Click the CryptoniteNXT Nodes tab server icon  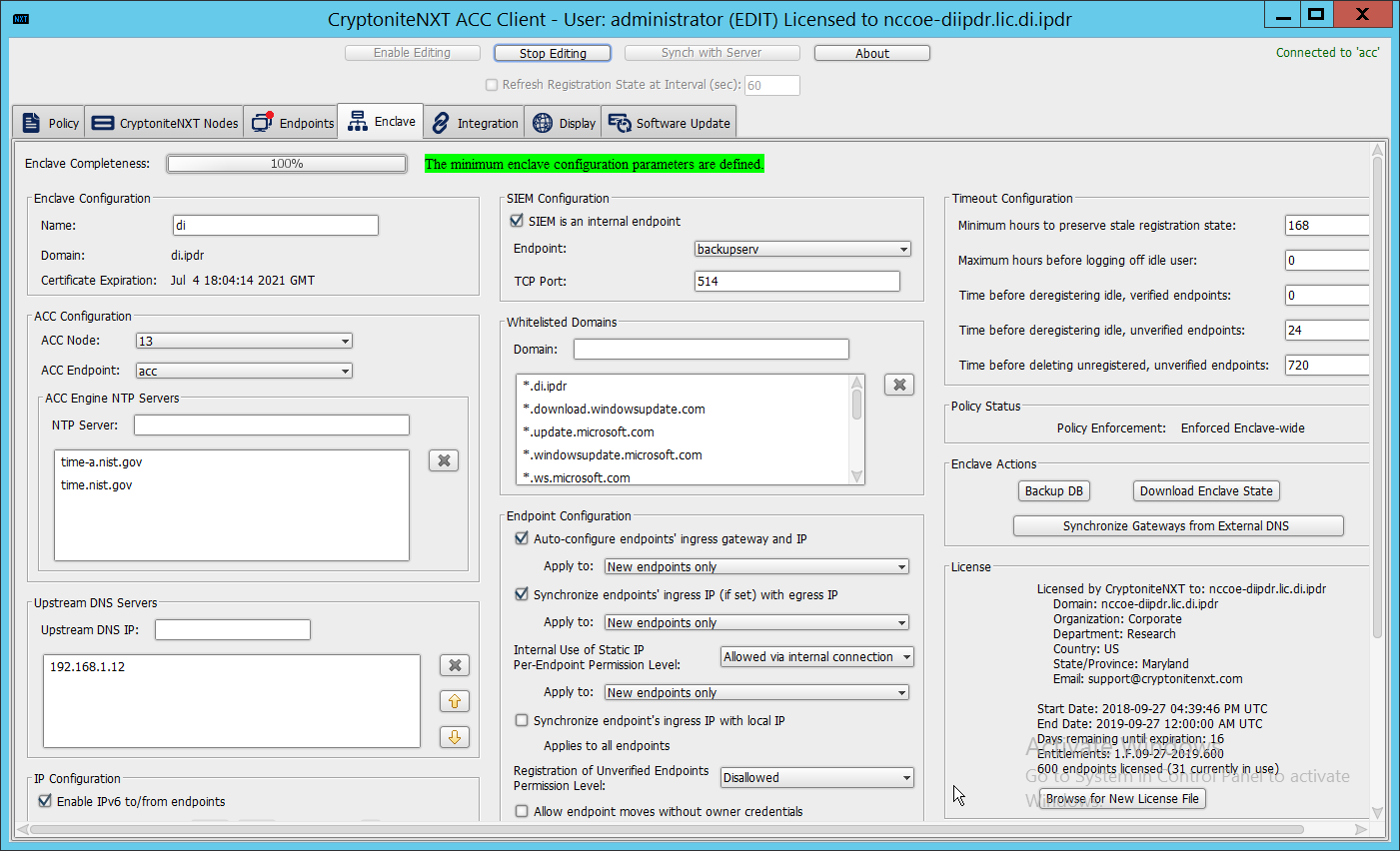pos(102,123)
